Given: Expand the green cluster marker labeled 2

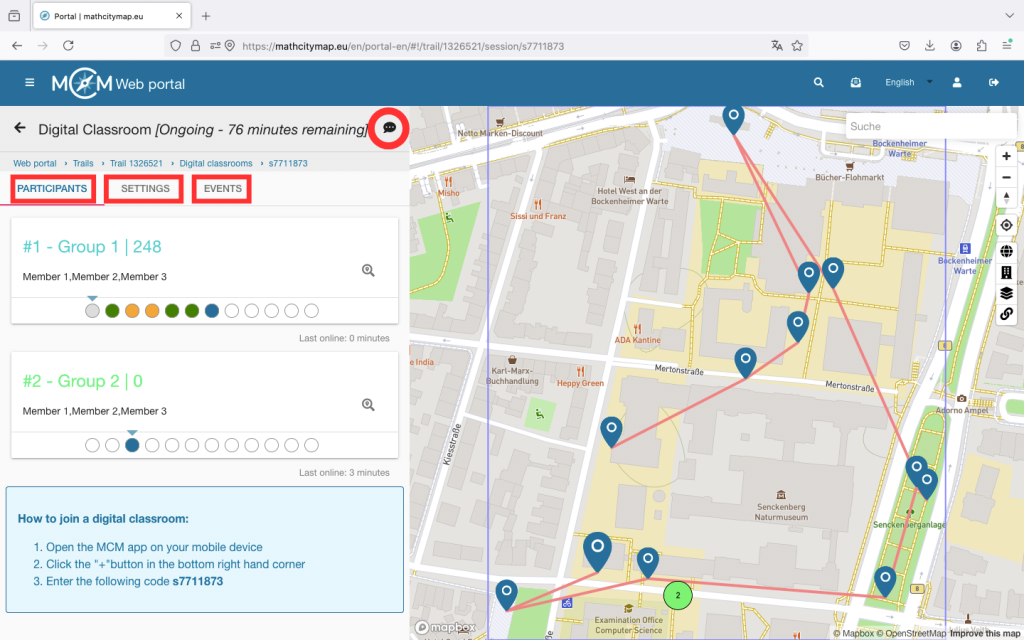Looking at the screenshot, I should point(678,595).
